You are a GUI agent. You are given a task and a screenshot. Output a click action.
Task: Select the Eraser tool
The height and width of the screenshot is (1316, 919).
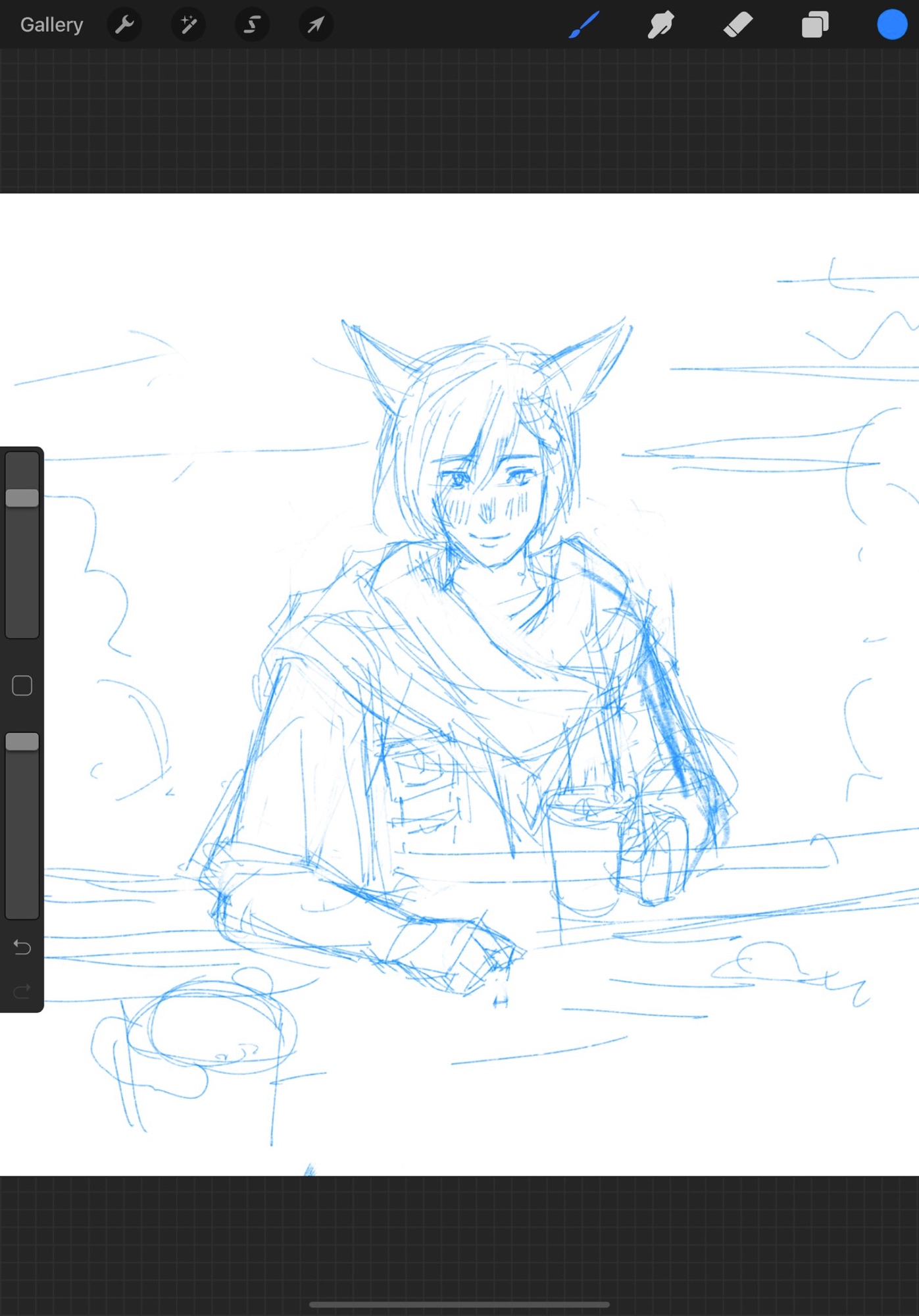pyautogui.click(x=737, y=25)
